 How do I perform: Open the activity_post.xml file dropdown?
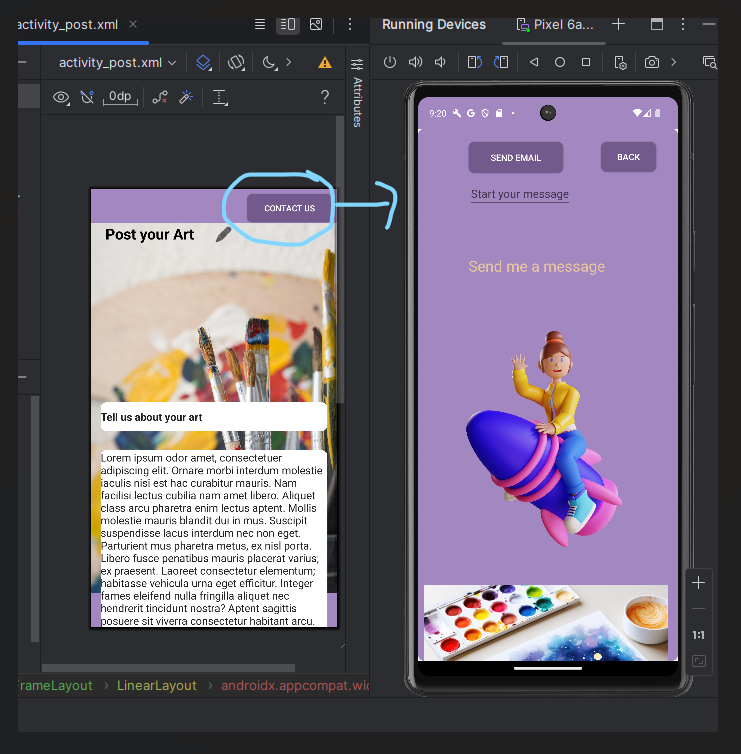[117, 63]
